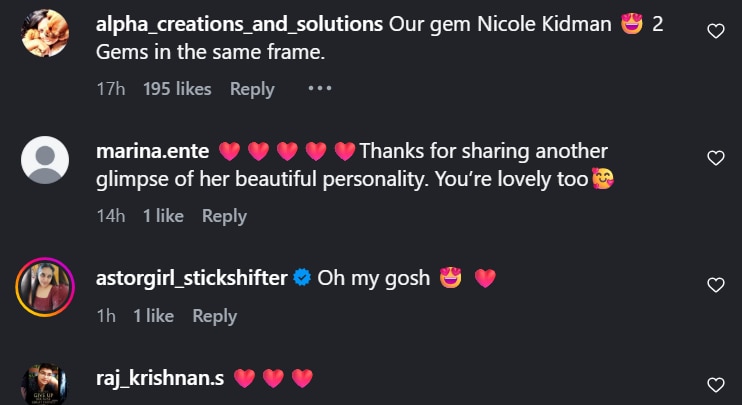
Task: Open astorgirl_stickshifter username link
Action: coord(192,279)
